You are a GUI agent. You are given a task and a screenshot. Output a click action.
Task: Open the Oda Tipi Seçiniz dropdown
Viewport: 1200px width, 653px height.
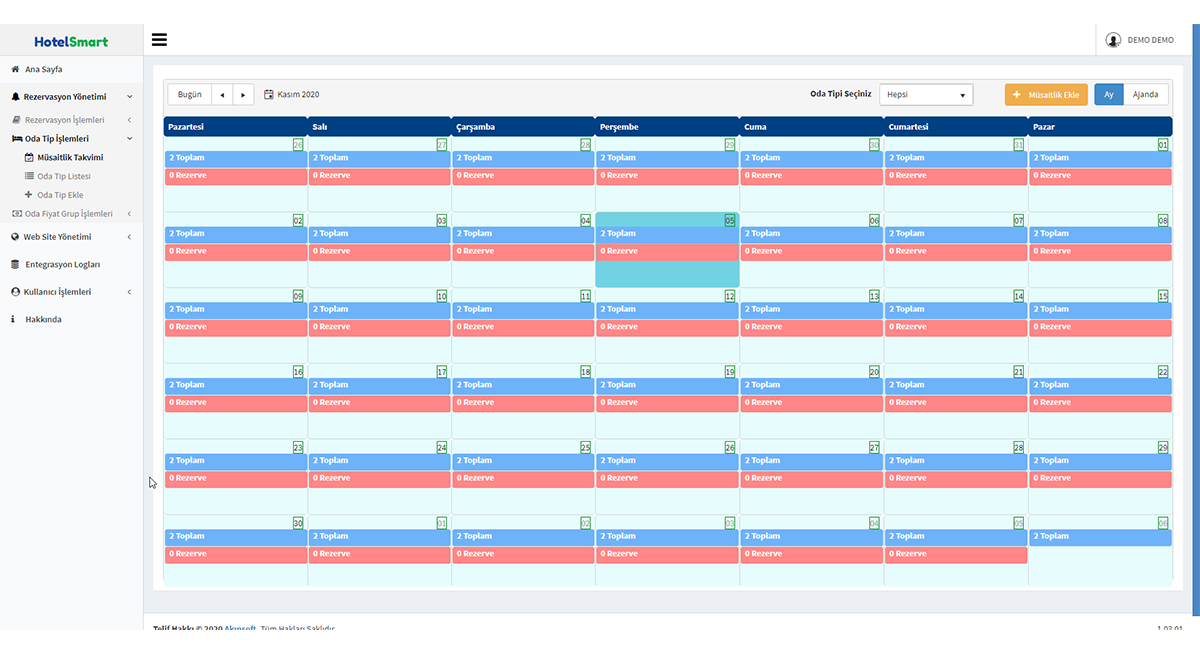pos(926,95)
